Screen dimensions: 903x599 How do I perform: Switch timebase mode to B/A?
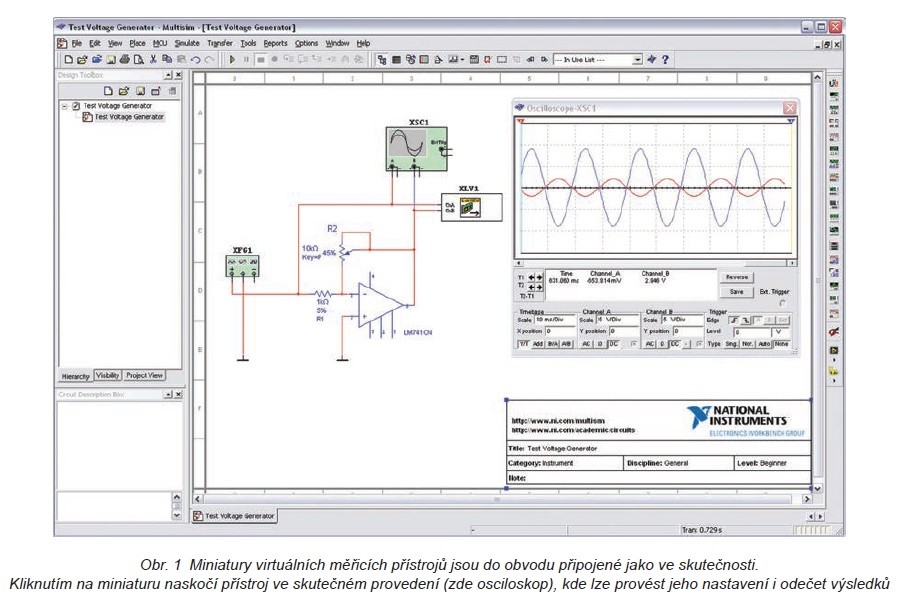pyautogui.click(x=552, y=343)
